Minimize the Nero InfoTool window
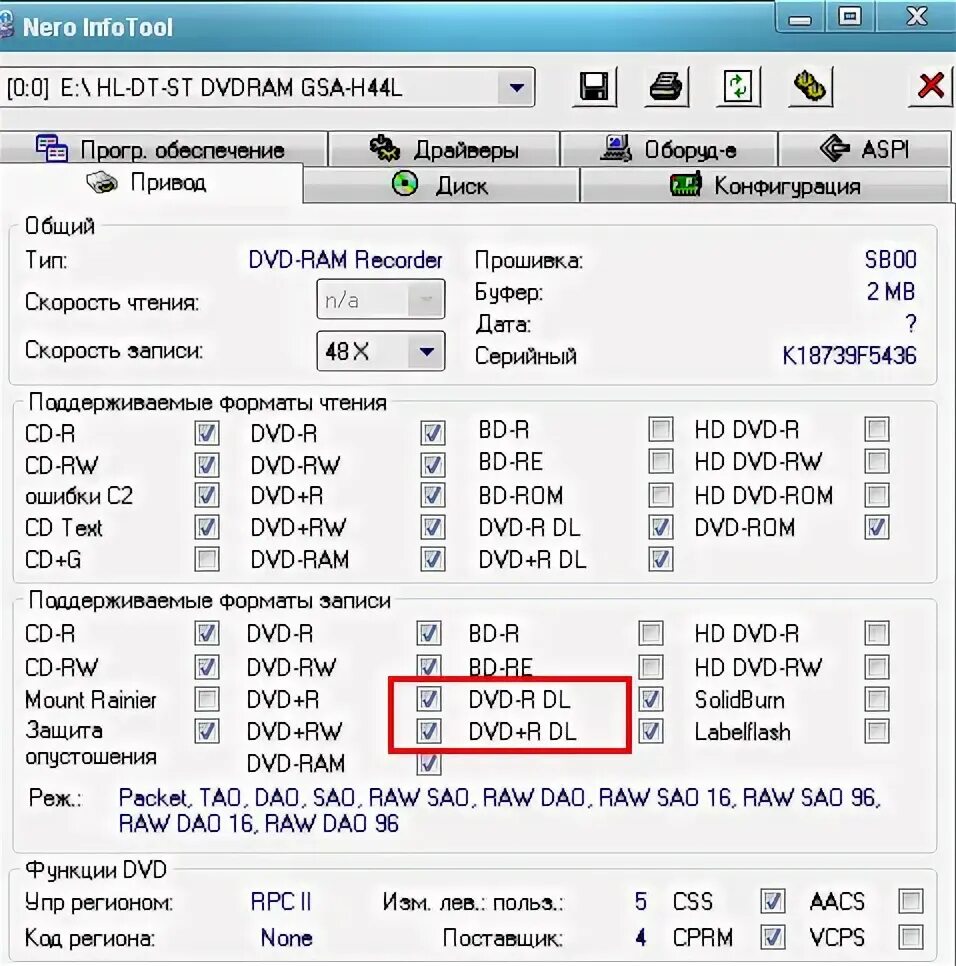This screenshot has height=966, width=956. tap(800, 18)
